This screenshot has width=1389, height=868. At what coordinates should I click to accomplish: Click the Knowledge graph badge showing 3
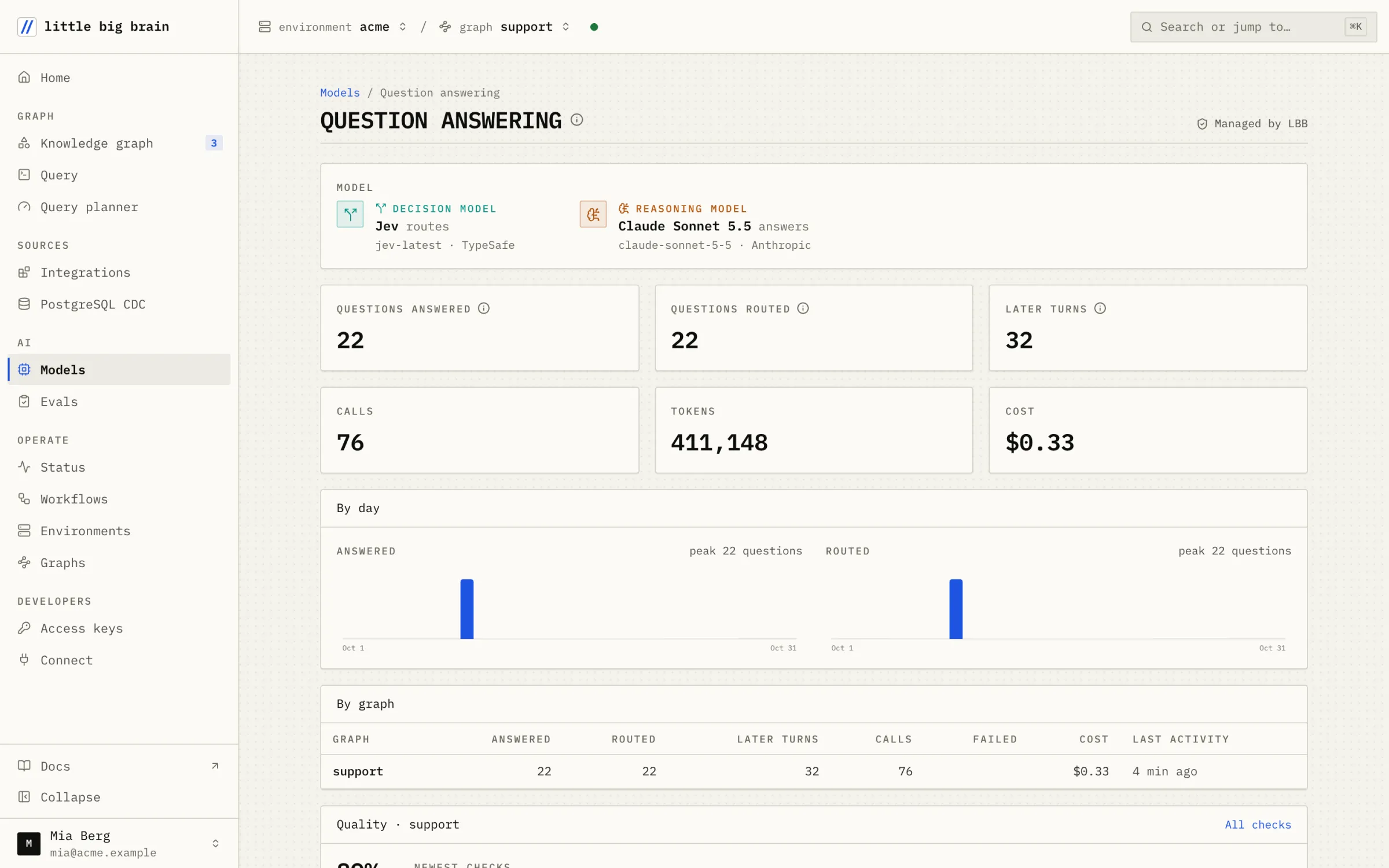point(214,143)
